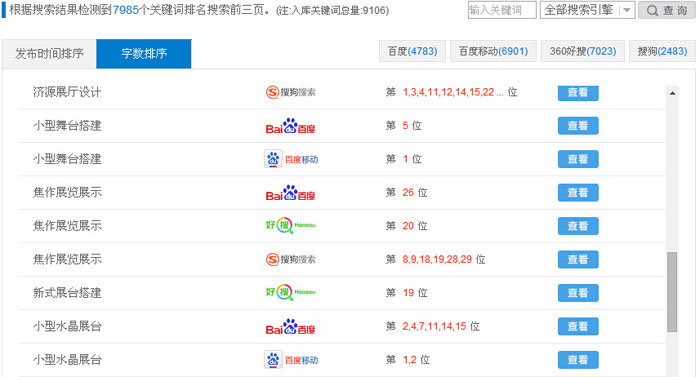This screenshot has width=700, height=377.
Task: Click the 7985 keyword count link
Action: pos(126,10)
